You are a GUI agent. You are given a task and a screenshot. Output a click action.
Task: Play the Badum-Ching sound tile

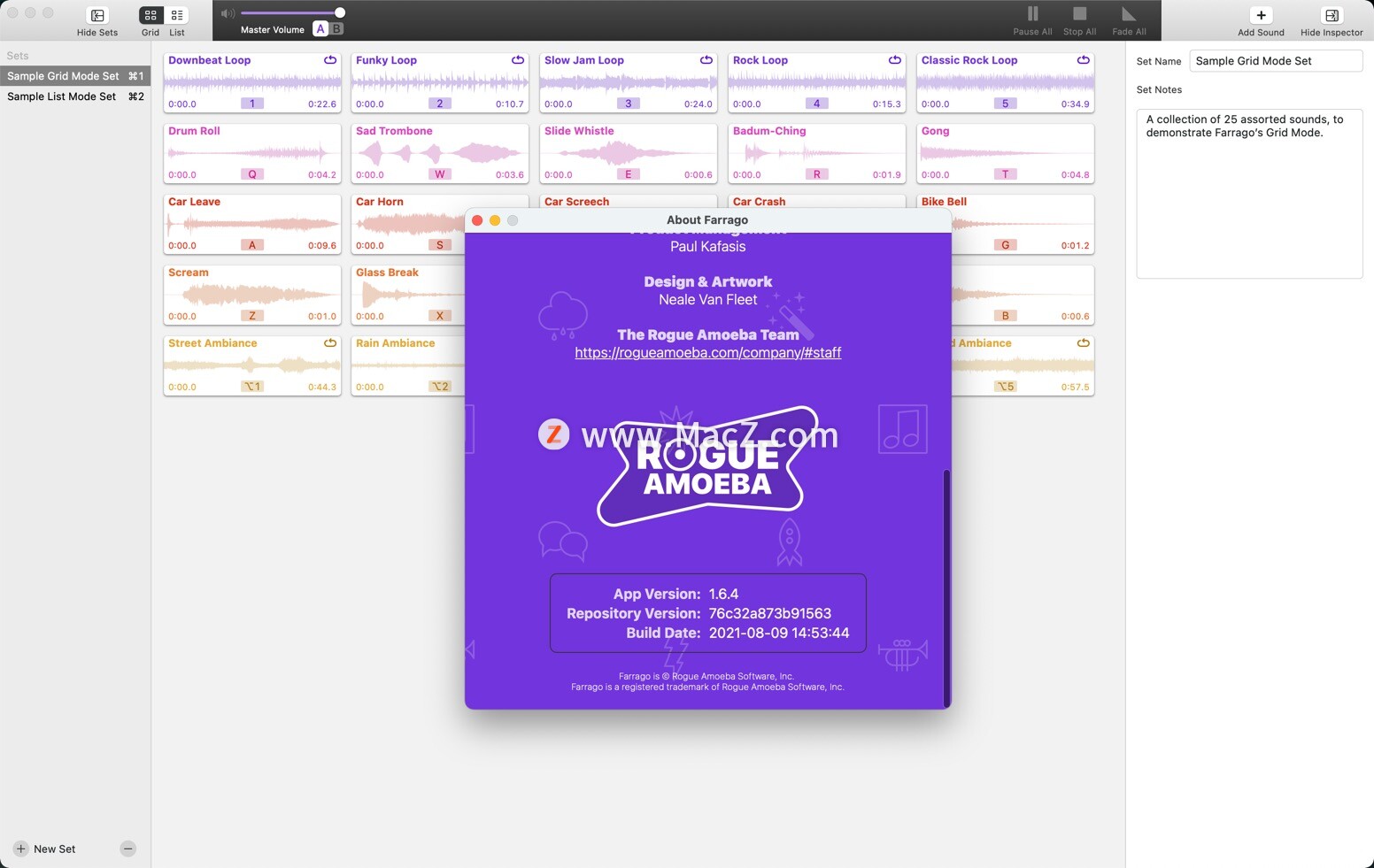point(817,154)
